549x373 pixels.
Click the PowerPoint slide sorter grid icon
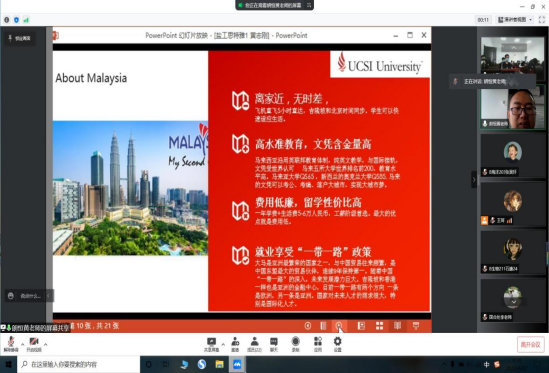[379, 326]
